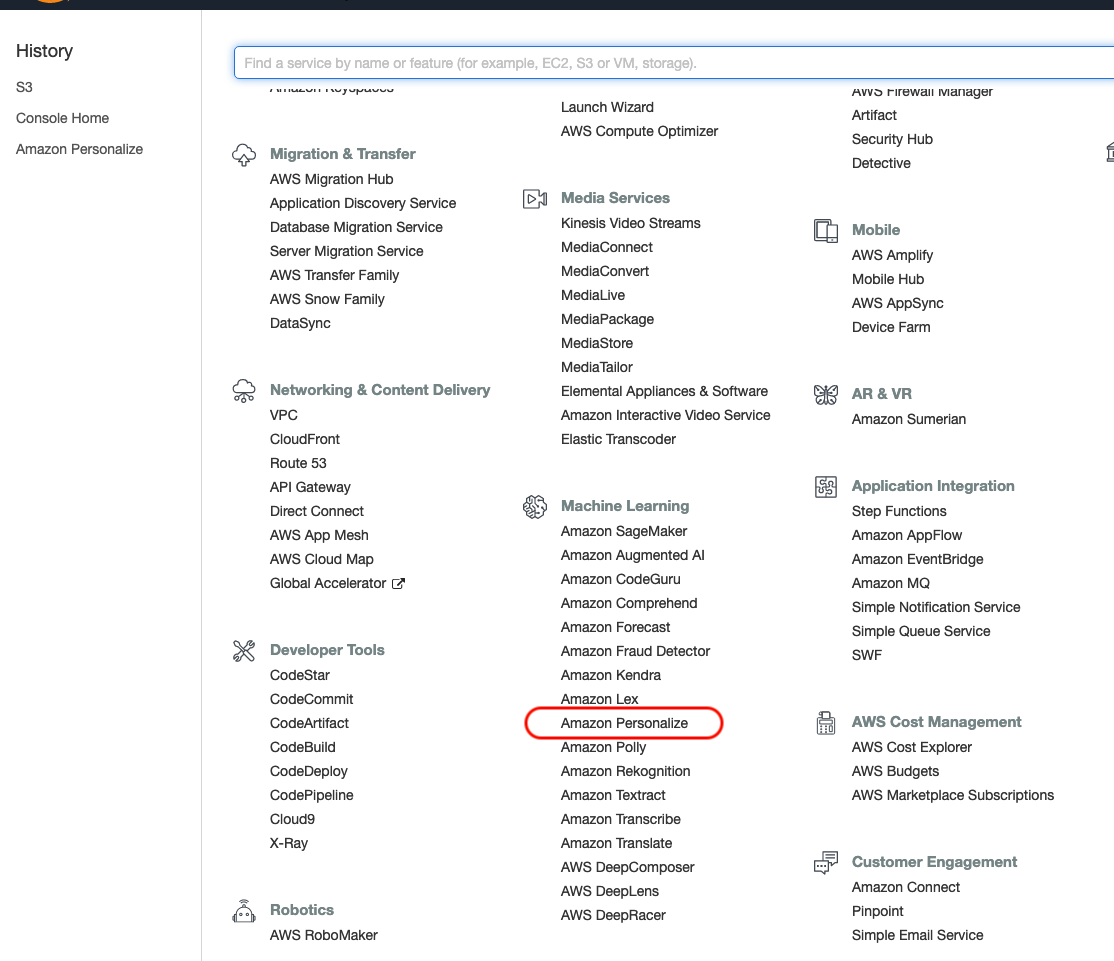Open S3 from History
This screenshot has height=961, width=1114.
pyautogui.click(x=24, y=87)
